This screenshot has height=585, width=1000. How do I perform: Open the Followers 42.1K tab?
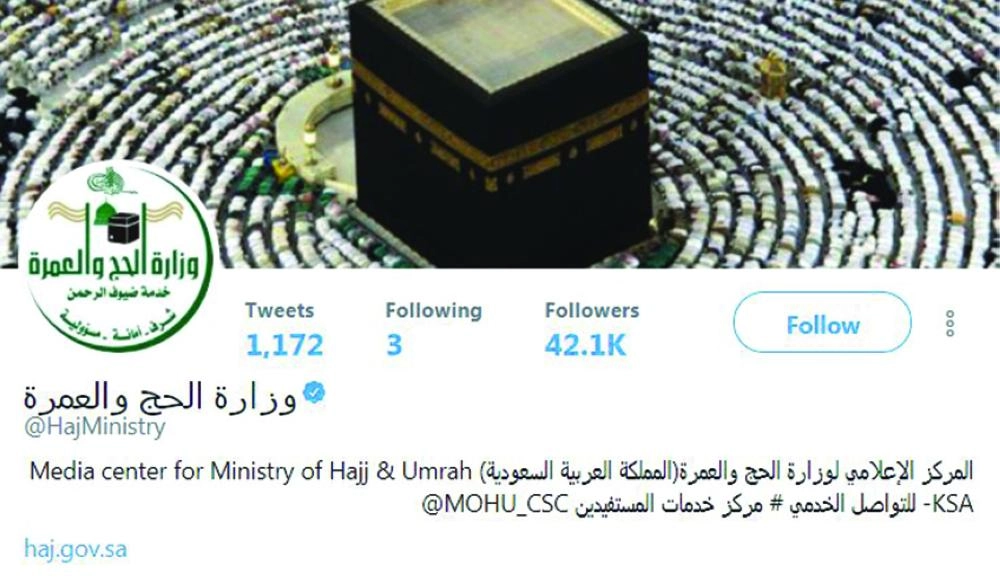pos(591,328)
